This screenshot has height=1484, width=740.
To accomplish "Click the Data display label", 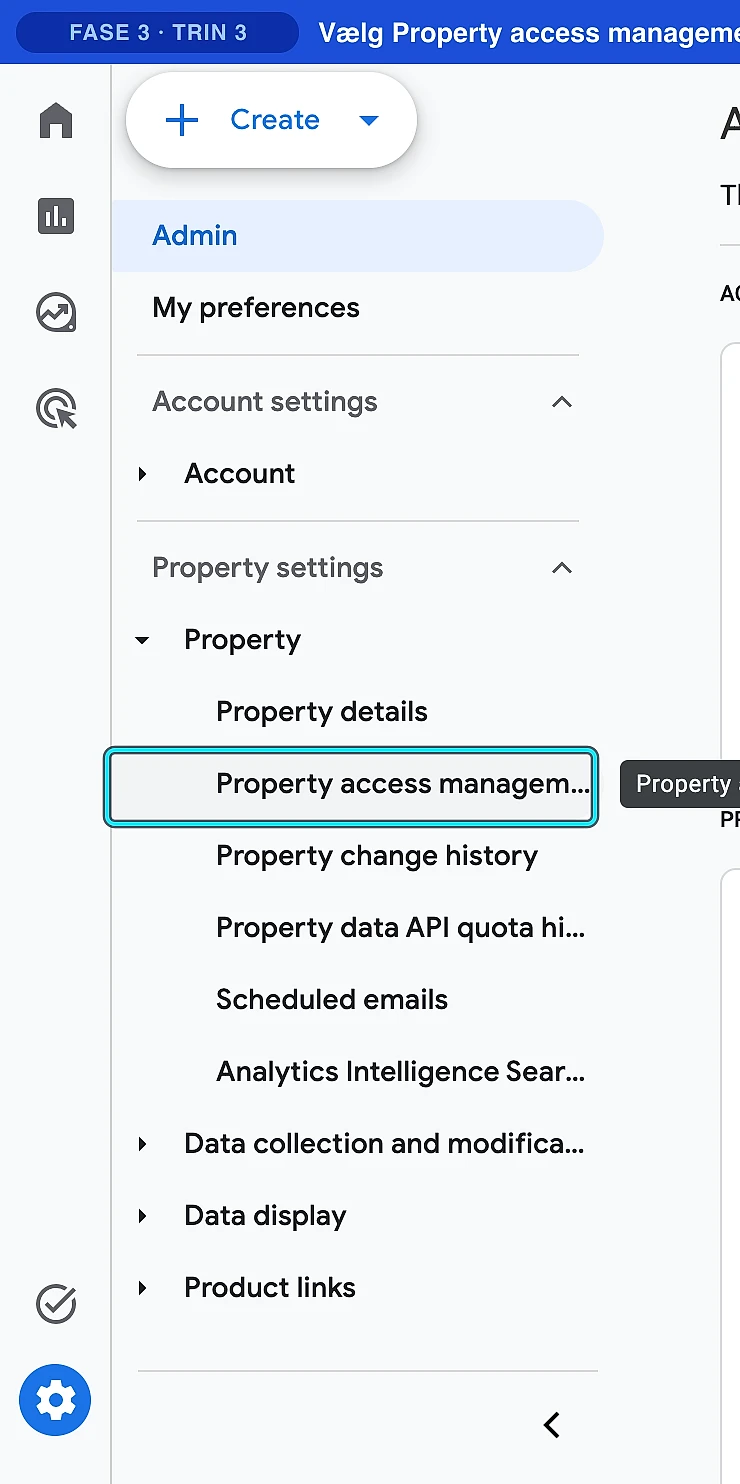I will tap(265, 1216).
